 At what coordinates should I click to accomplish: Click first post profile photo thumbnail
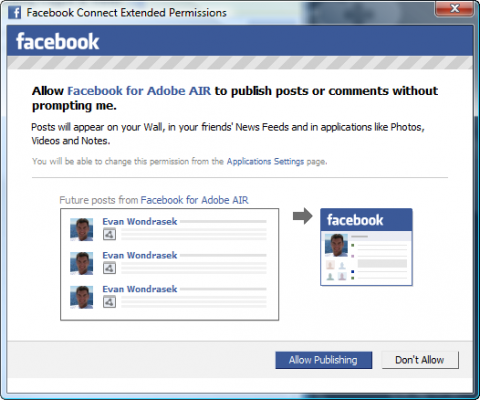[x=82, y=229]
